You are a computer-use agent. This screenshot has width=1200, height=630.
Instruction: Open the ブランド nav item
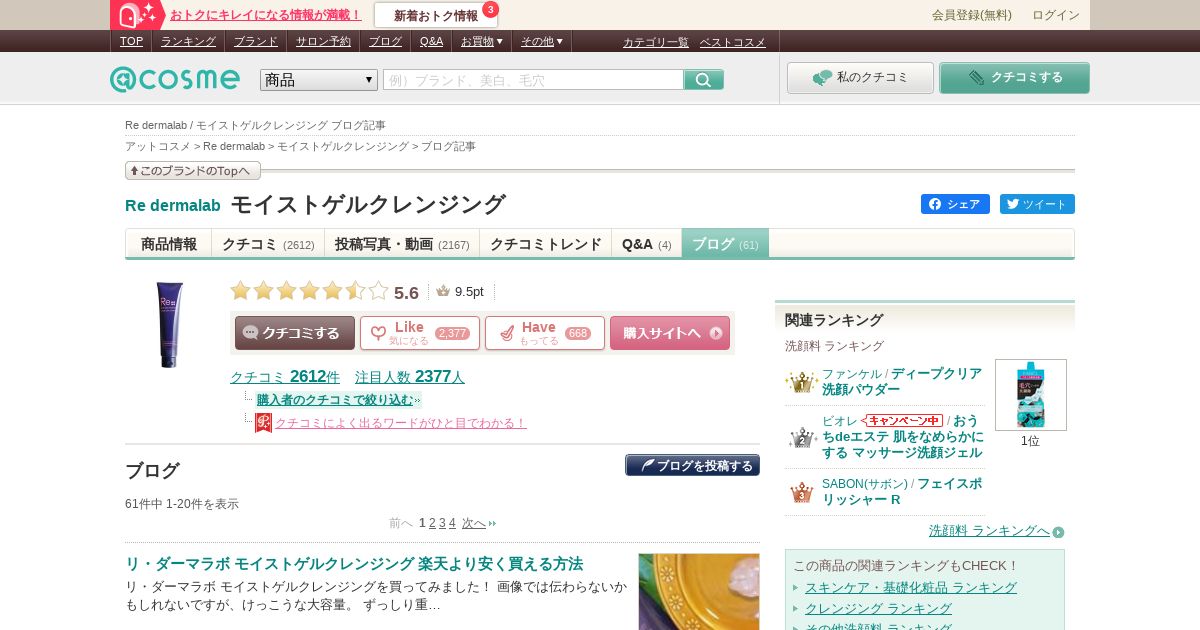(x=256, y=41)
